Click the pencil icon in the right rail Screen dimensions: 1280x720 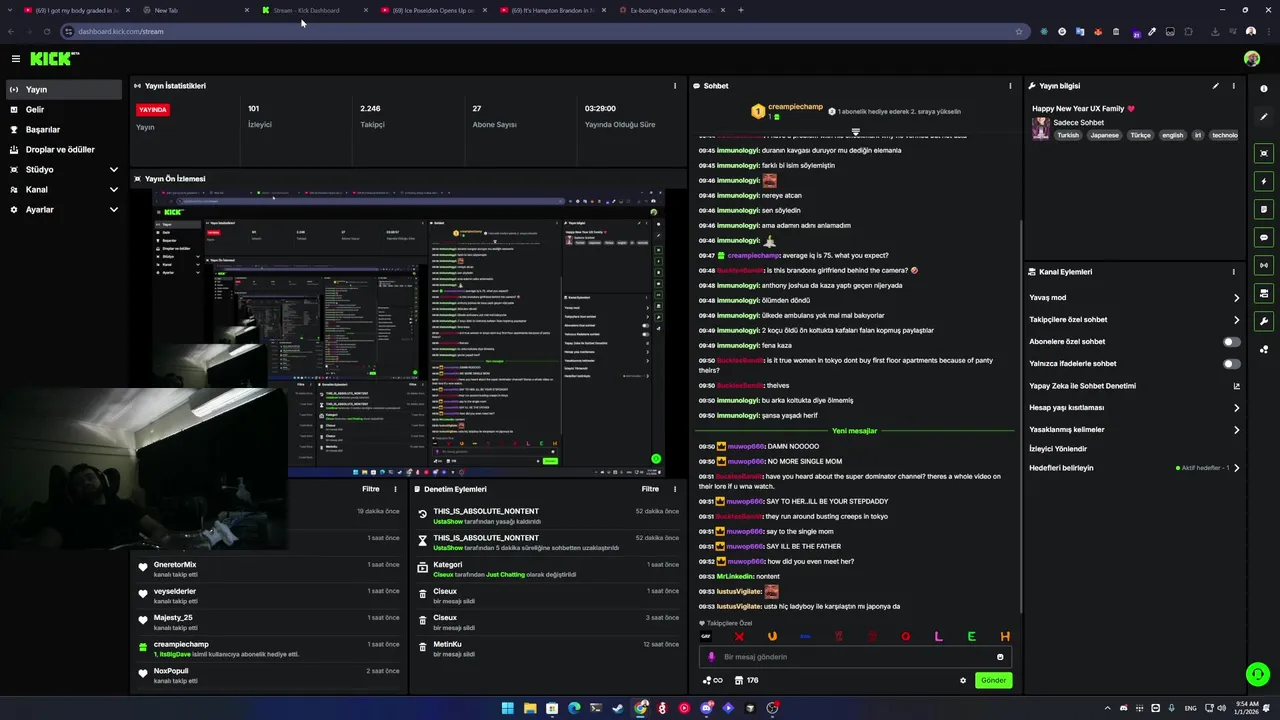pos(1264,117)
